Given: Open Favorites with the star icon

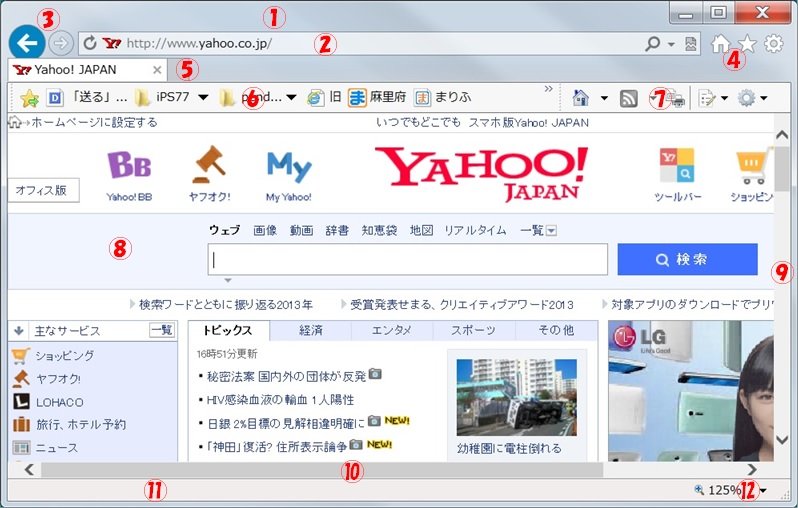Looking at the screenshot, I should [747, 44].
